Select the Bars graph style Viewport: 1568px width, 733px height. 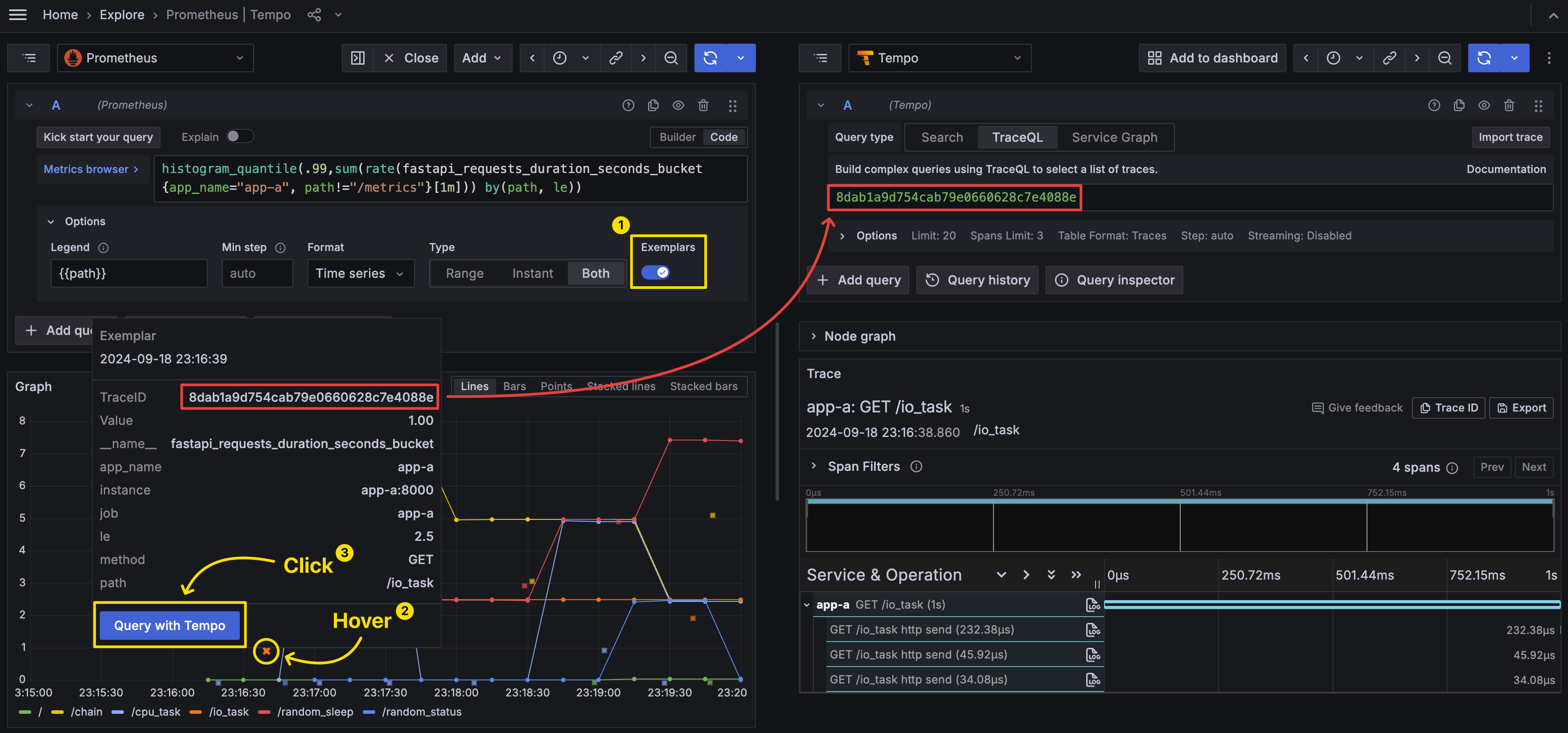tap(514, 386)
